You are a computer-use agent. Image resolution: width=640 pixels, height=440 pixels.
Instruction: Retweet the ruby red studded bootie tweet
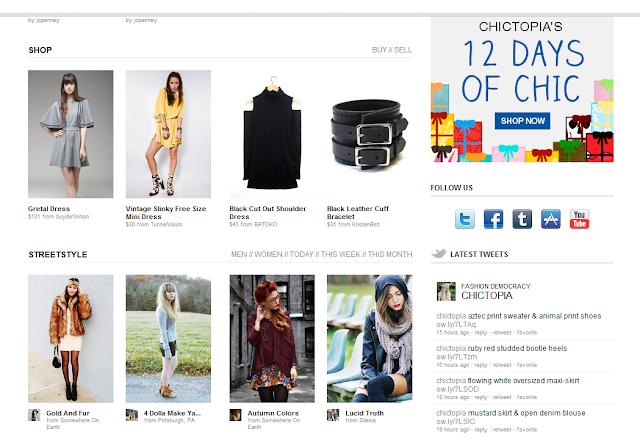click(502, 365)
